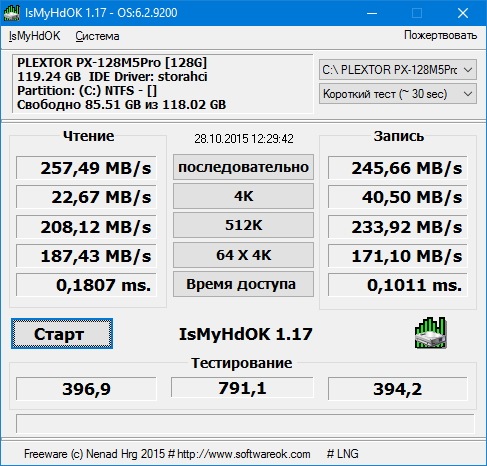Click the Время доступа button
Viewport: 487px width, 466px height.
243,284
